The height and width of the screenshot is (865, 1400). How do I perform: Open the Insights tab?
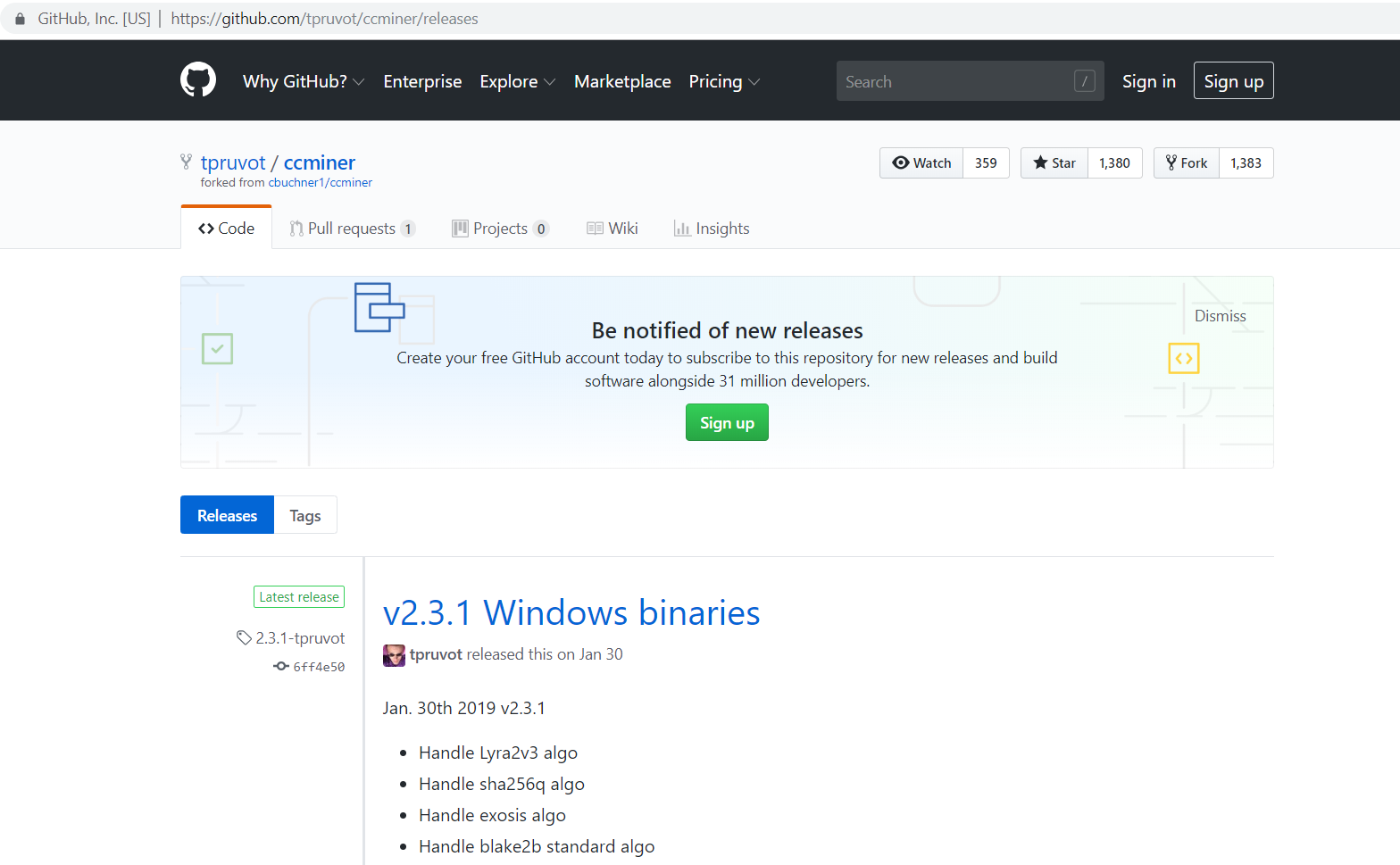712,229
